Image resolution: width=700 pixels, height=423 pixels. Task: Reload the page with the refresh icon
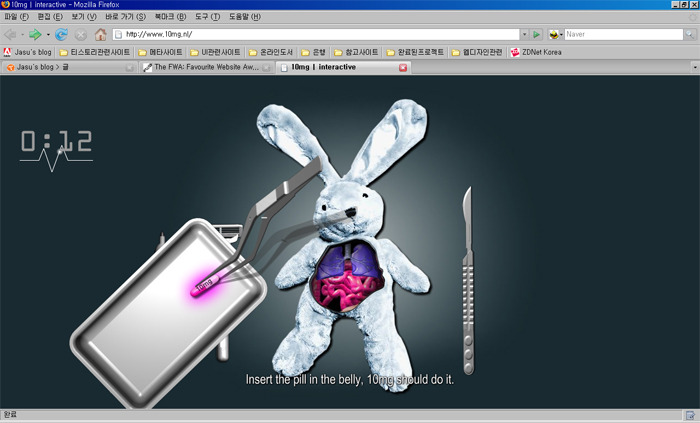click(x=61, y=34)
